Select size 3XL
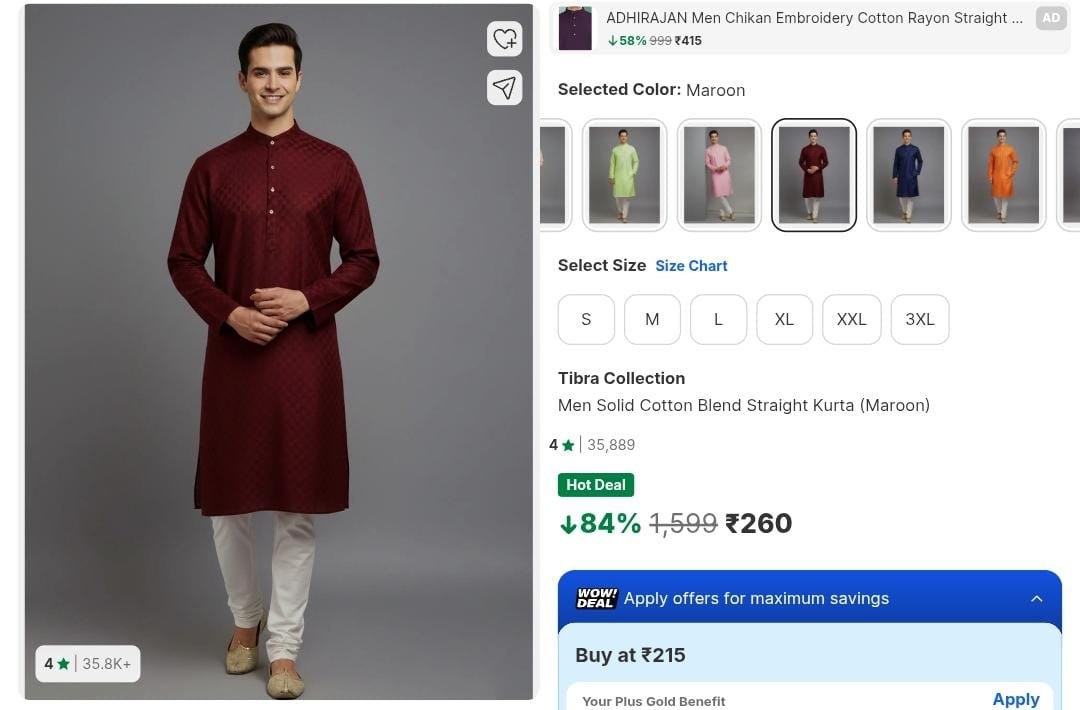This screenshot has width=1080, height=710. click(920, 319)
